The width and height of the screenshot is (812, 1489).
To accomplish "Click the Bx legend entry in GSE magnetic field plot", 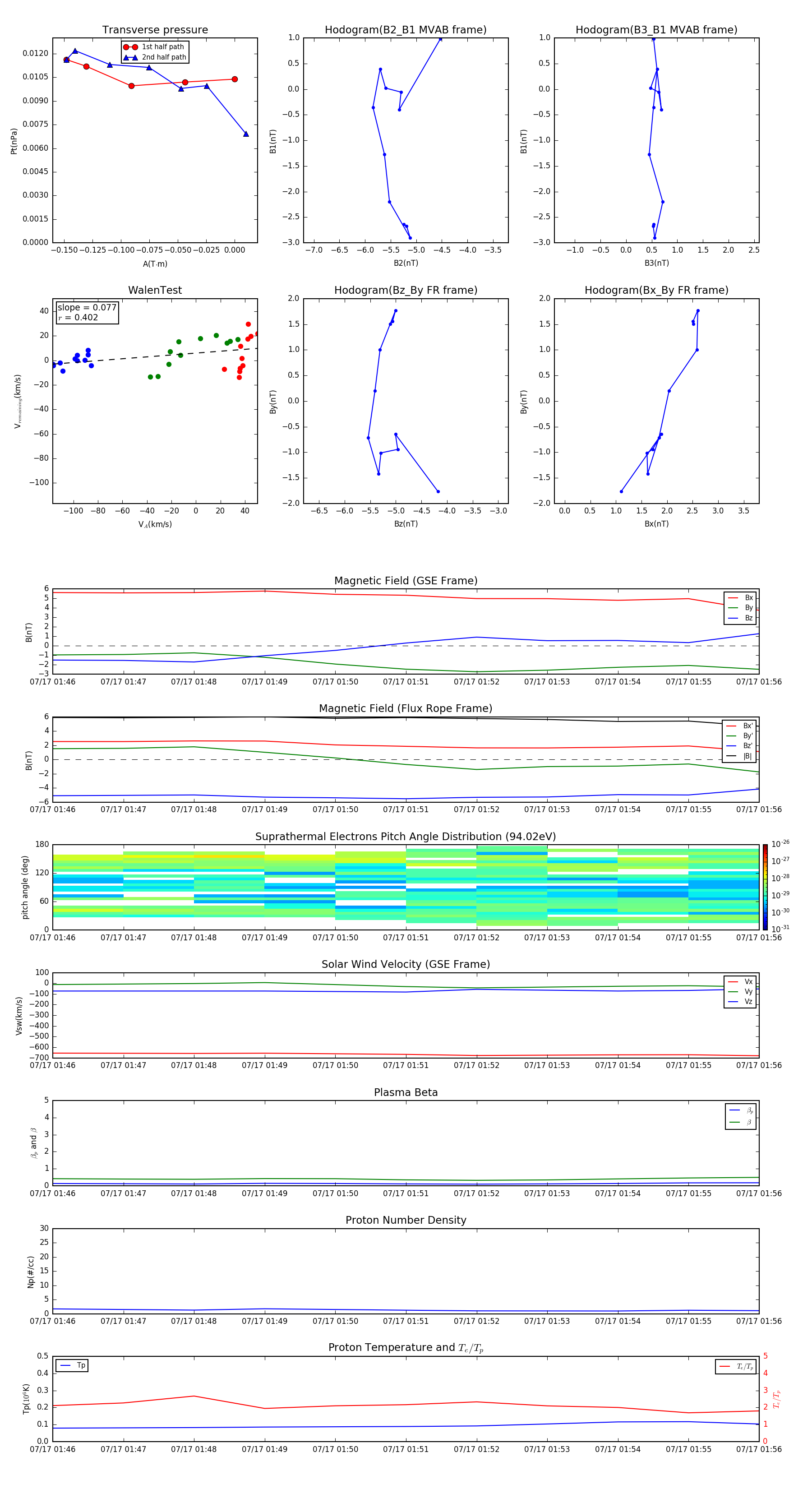I will pos(740,598).
